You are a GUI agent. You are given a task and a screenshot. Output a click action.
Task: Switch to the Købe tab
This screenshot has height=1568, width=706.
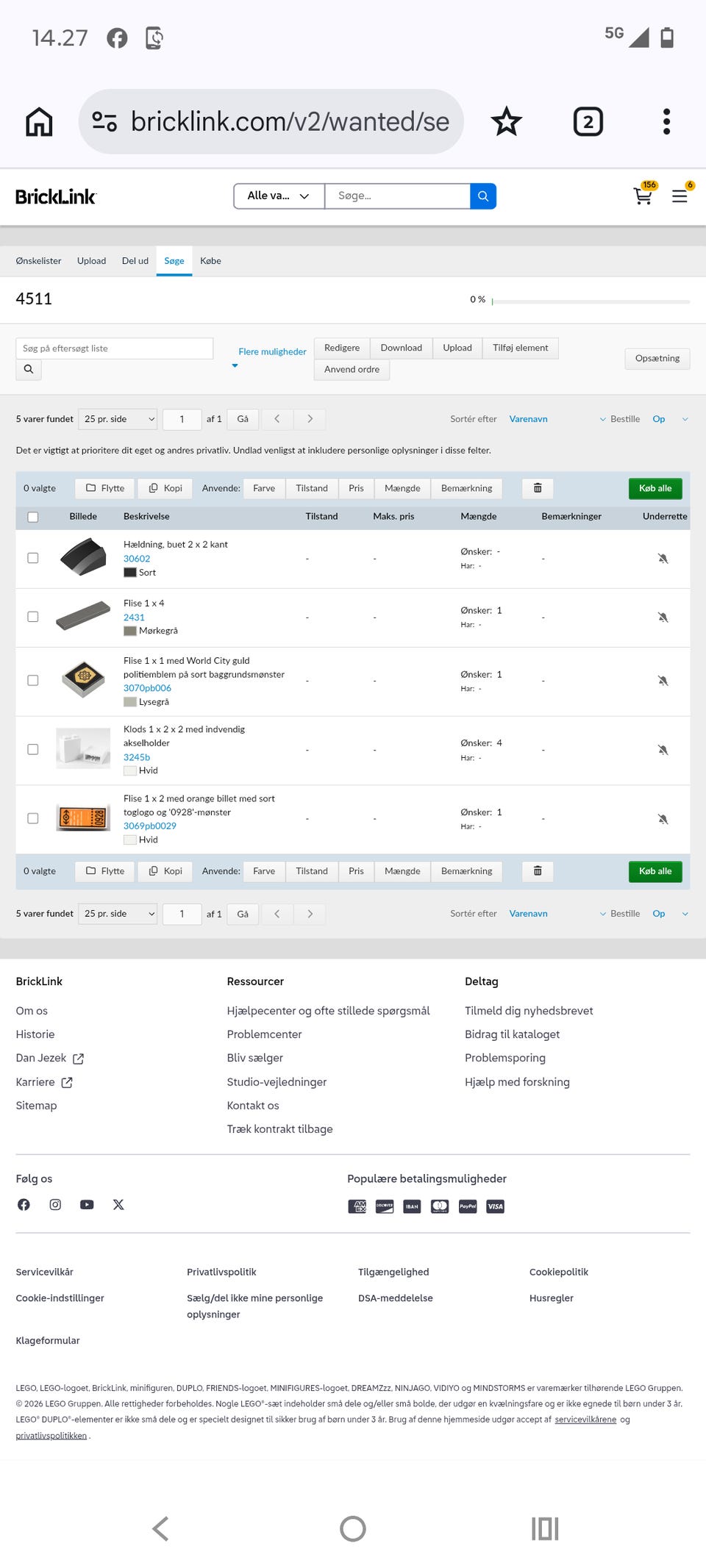(210, 261)
